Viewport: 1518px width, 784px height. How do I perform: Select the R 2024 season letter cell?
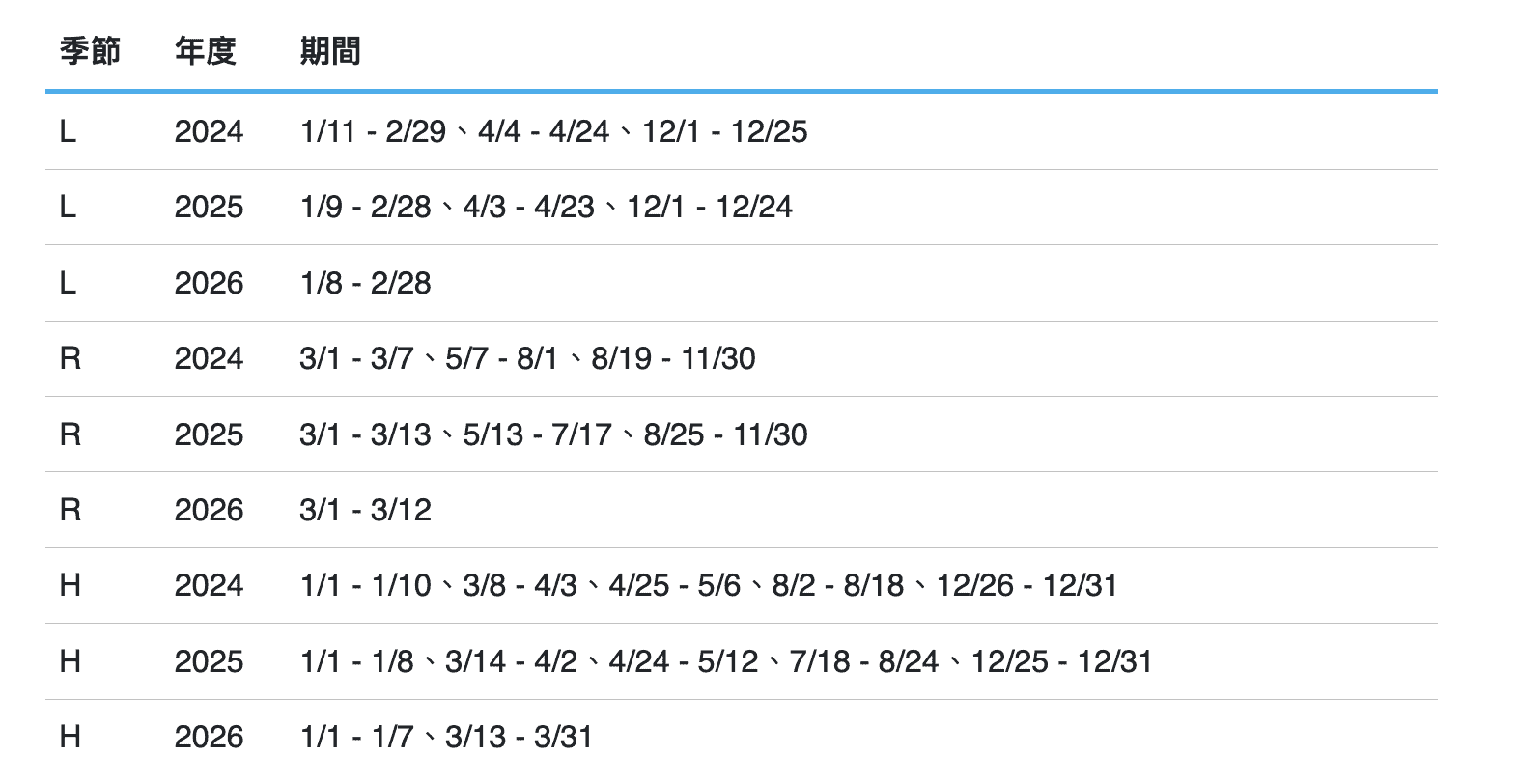(x=70, y=358)
